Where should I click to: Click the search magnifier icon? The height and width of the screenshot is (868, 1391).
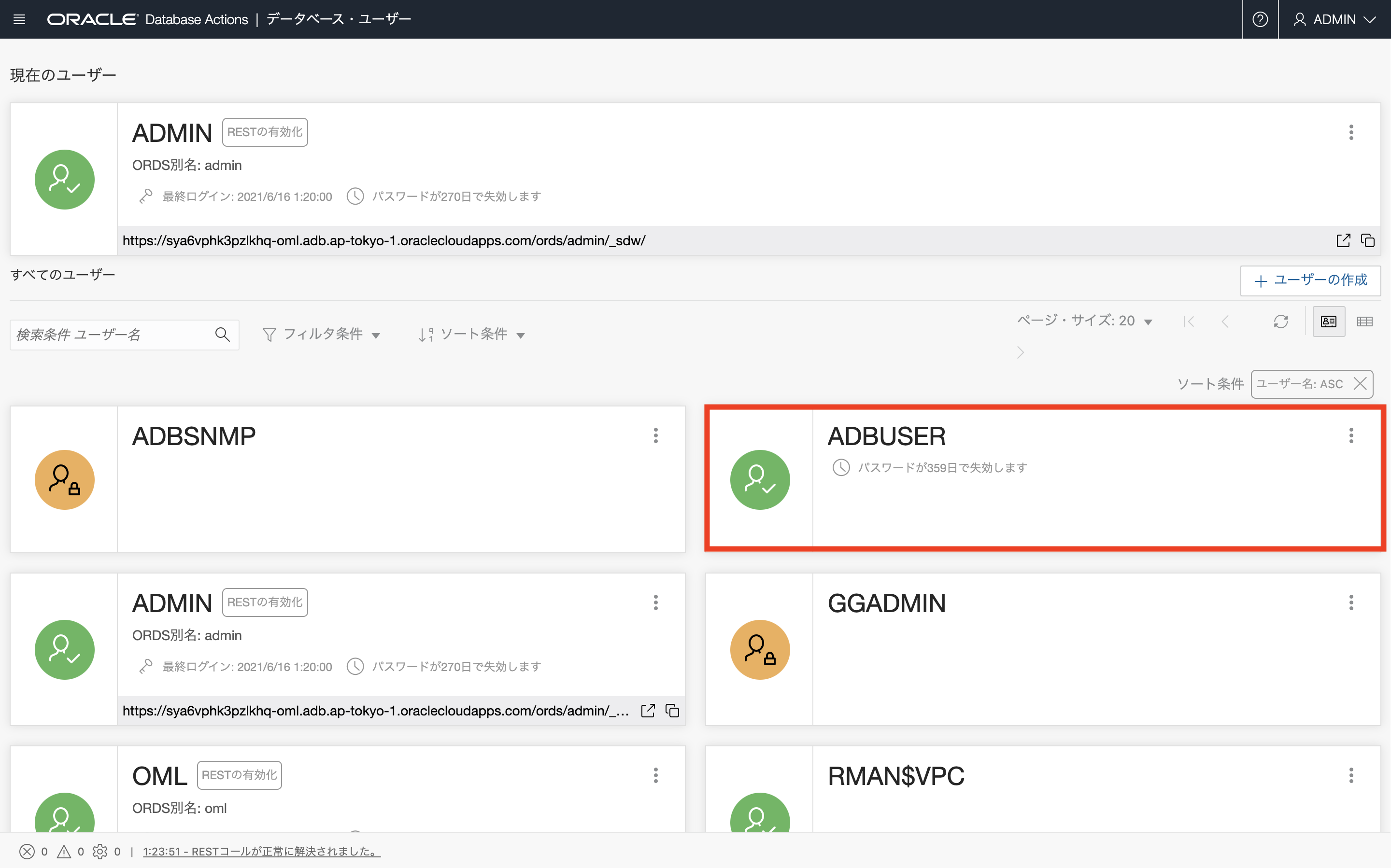pyautogui.click(x=222, y=335)
